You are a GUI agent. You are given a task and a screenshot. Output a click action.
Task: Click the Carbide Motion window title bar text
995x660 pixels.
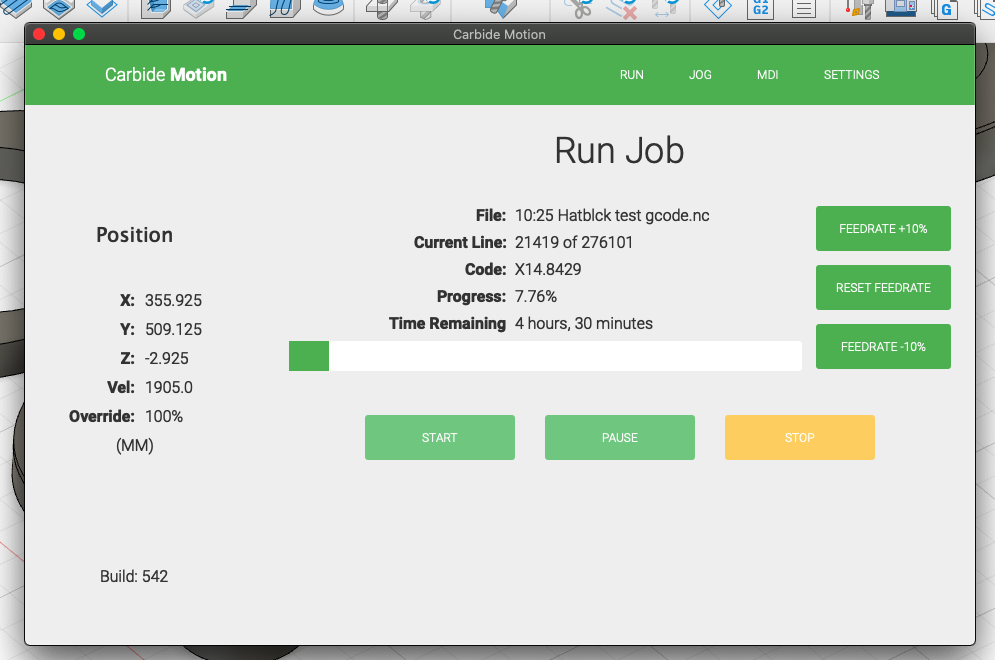tap(499, 35)
